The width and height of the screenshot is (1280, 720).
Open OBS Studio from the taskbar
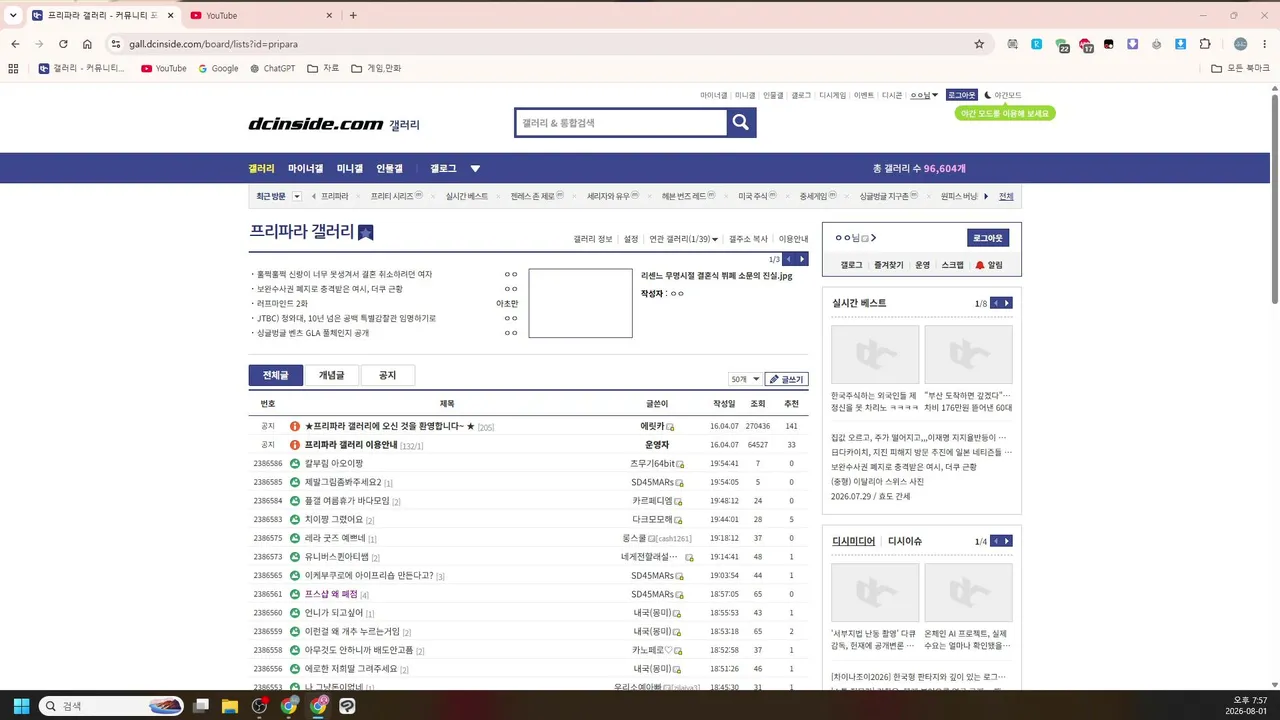click(260, 706)
